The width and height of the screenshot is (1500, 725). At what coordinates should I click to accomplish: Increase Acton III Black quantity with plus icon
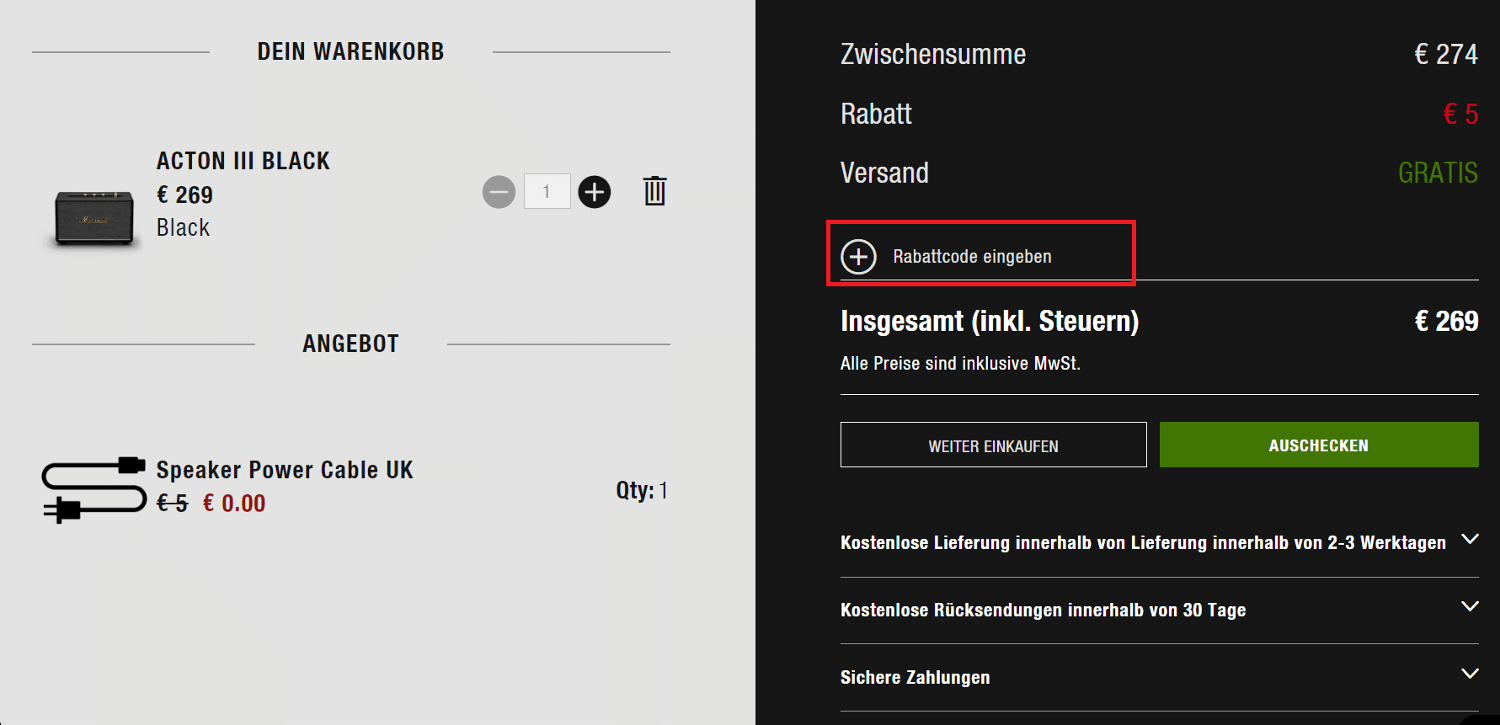coord(594,191)
